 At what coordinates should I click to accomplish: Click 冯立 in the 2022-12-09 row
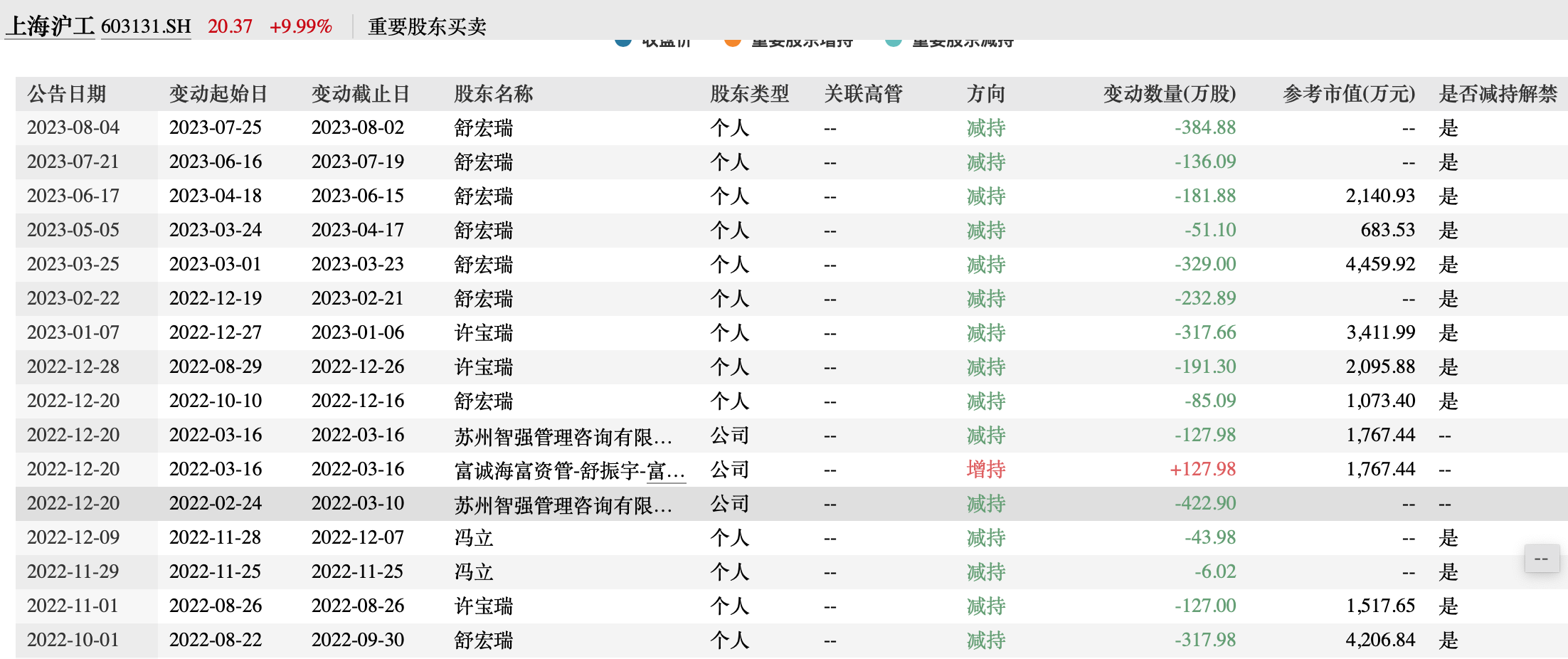coord(474,538)
